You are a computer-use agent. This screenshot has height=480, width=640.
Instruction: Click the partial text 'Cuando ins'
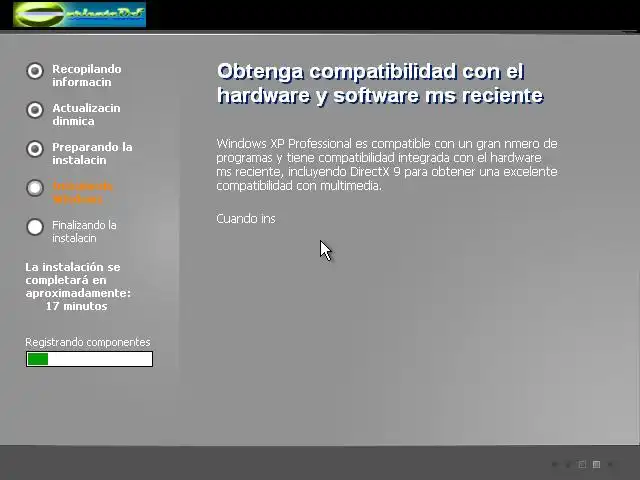(x=246, y=219)
